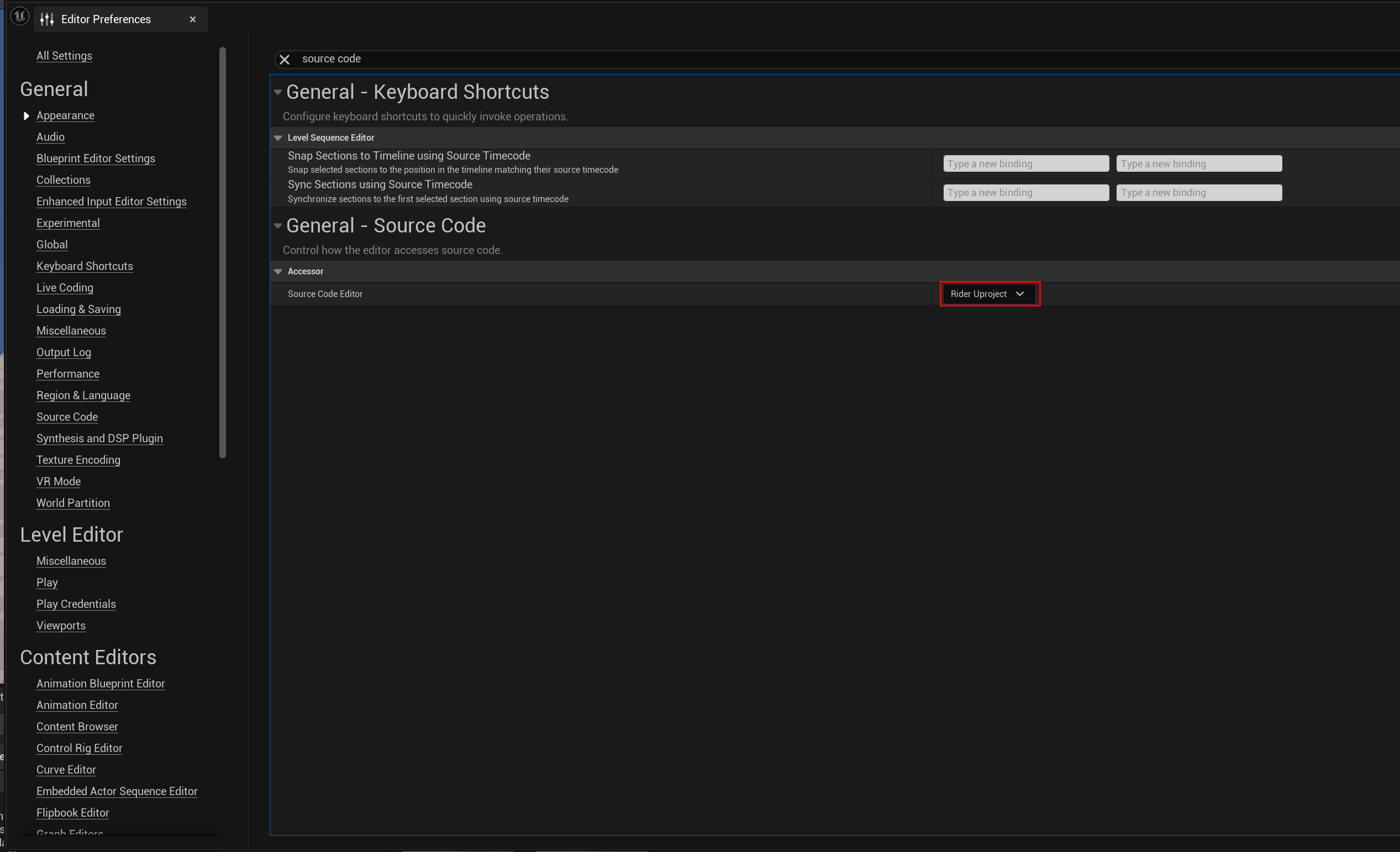This screenshot has width=1400, height=852.
Task: Click the Editor Preferences tab label
Action: tap(106, 19)
